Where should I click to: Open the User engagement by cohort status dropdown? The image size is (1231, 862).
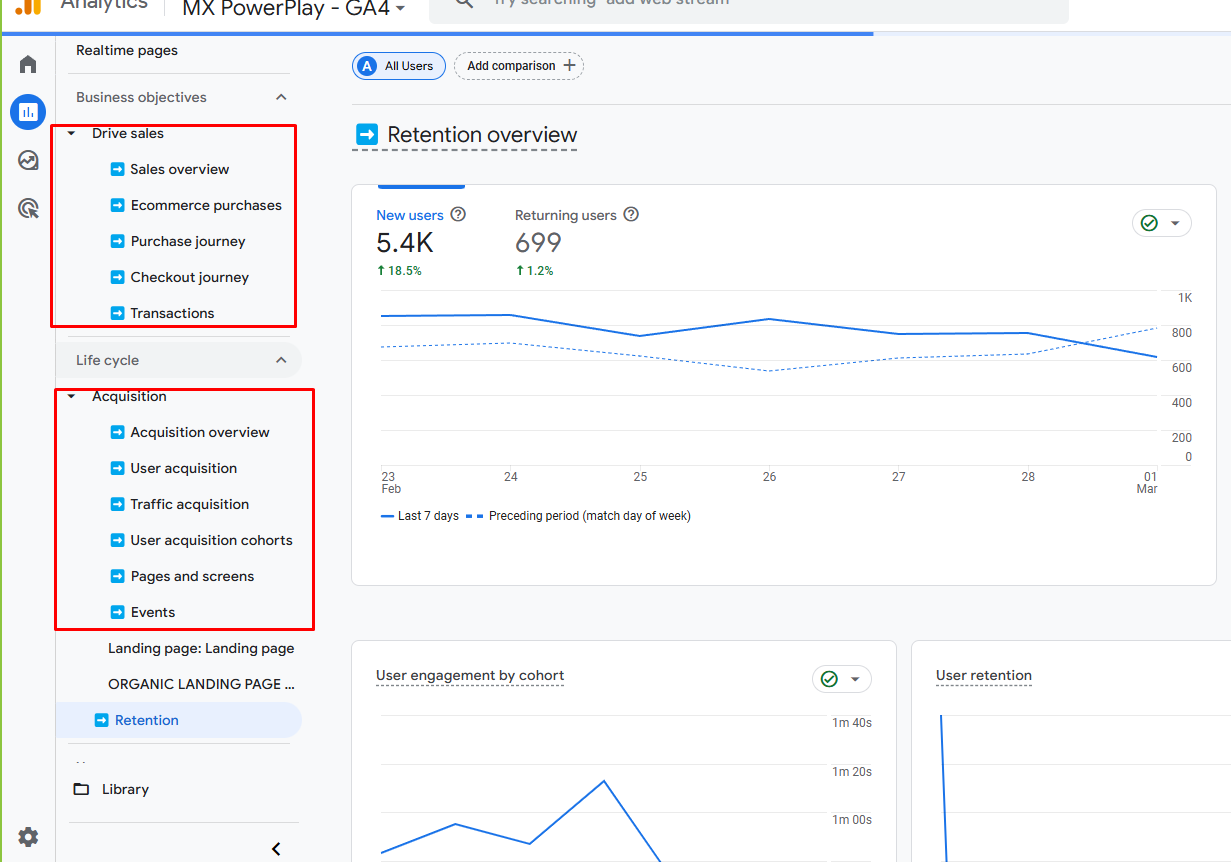(x=842, y=679)
